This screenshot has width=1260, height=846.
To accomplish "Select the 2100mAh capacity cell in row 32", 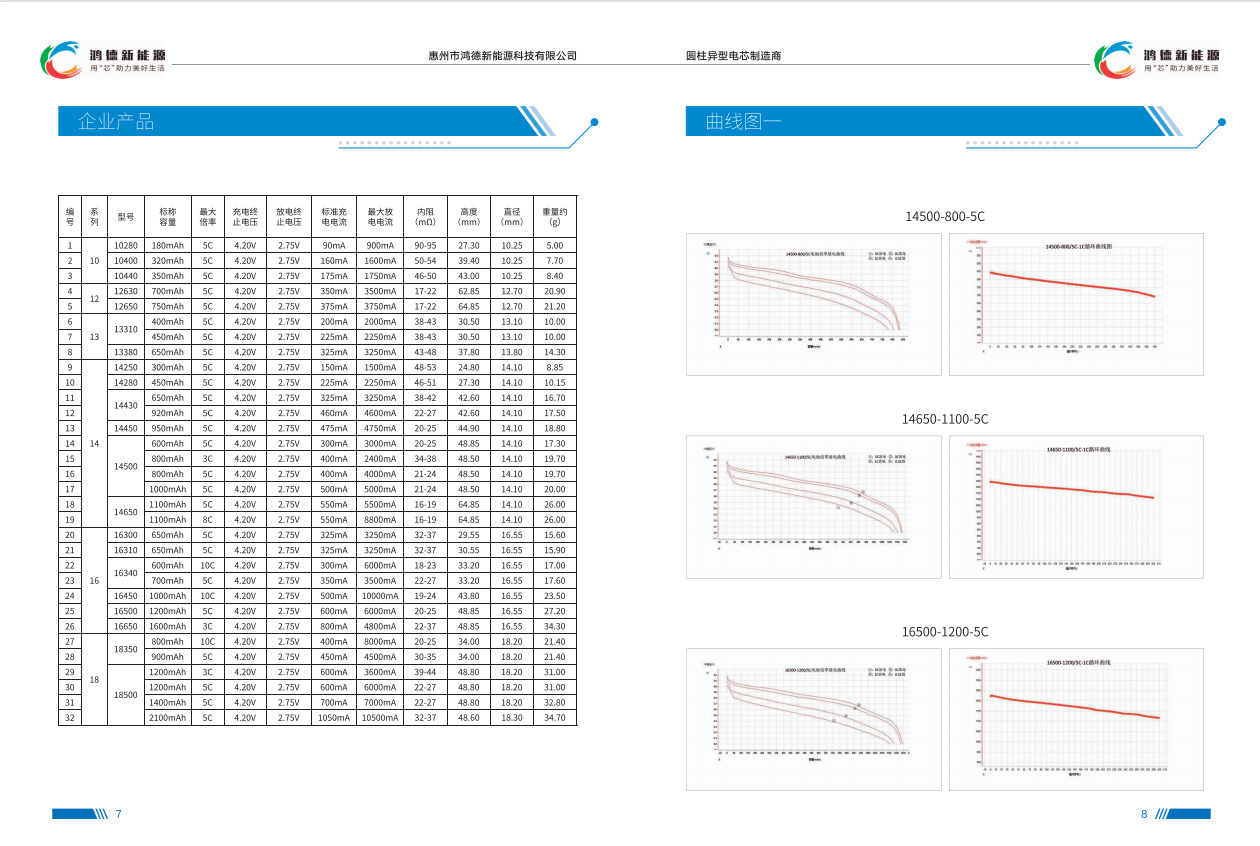I will click(x=167, y=717).
